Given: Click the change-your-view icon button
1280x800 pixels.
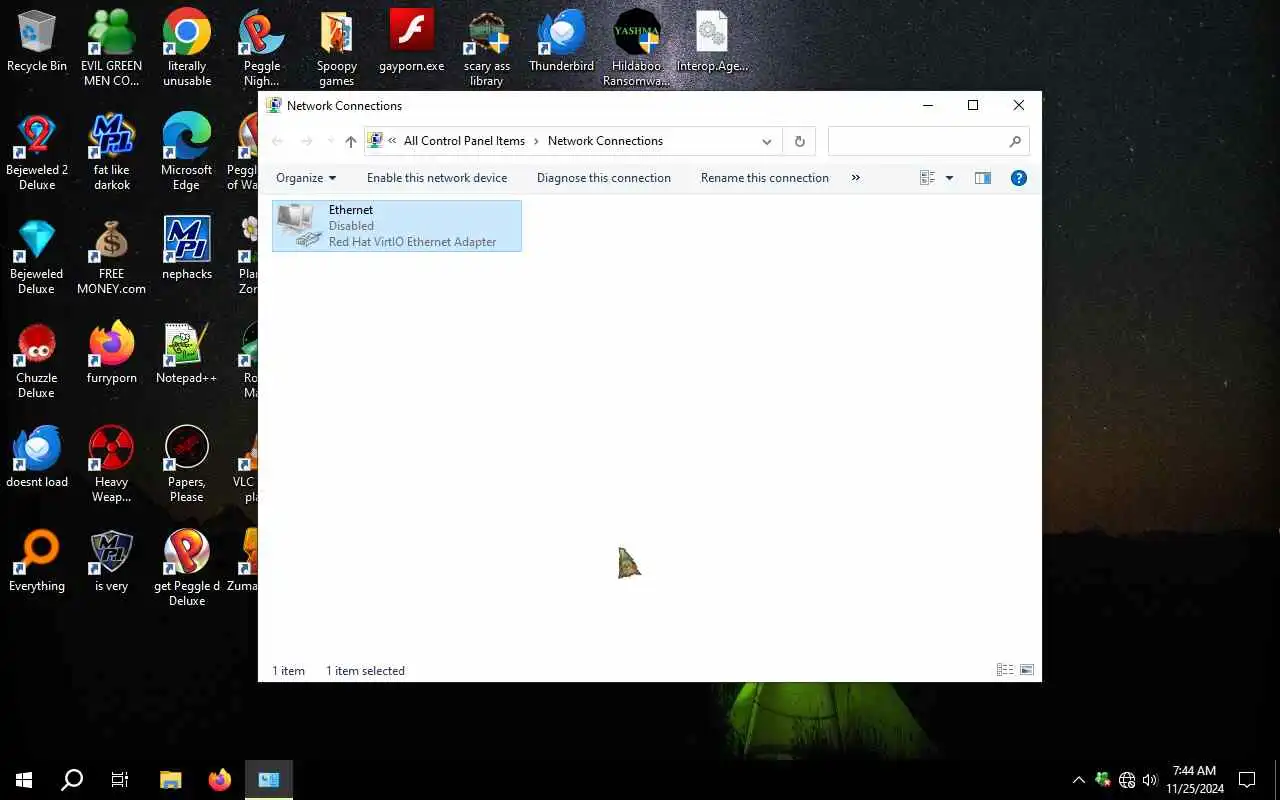Looking at the screenshot, I should (928, 178).
